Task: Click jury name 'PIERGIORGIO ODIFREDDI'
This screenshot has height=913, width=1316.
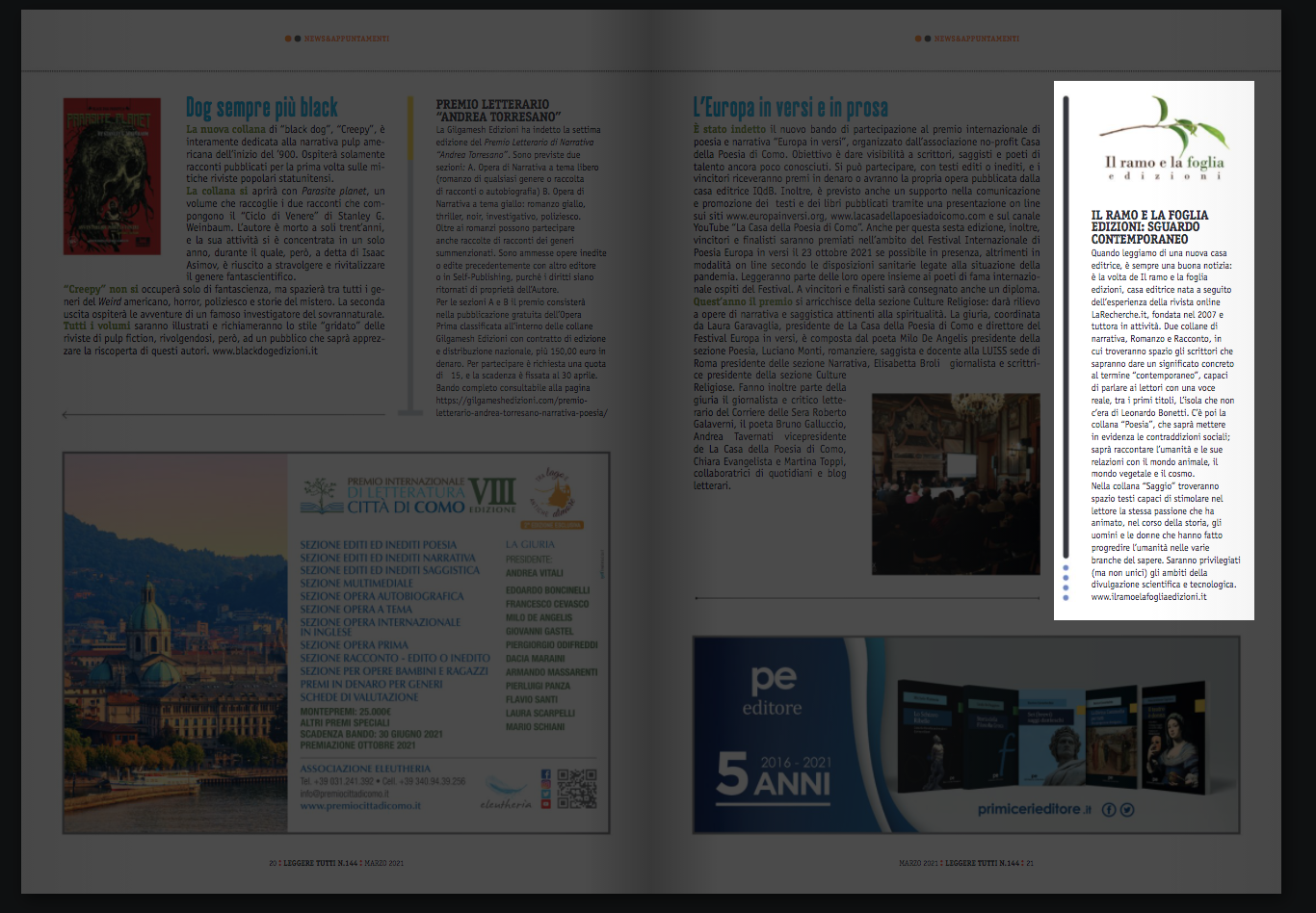Action: coord(550,645)
